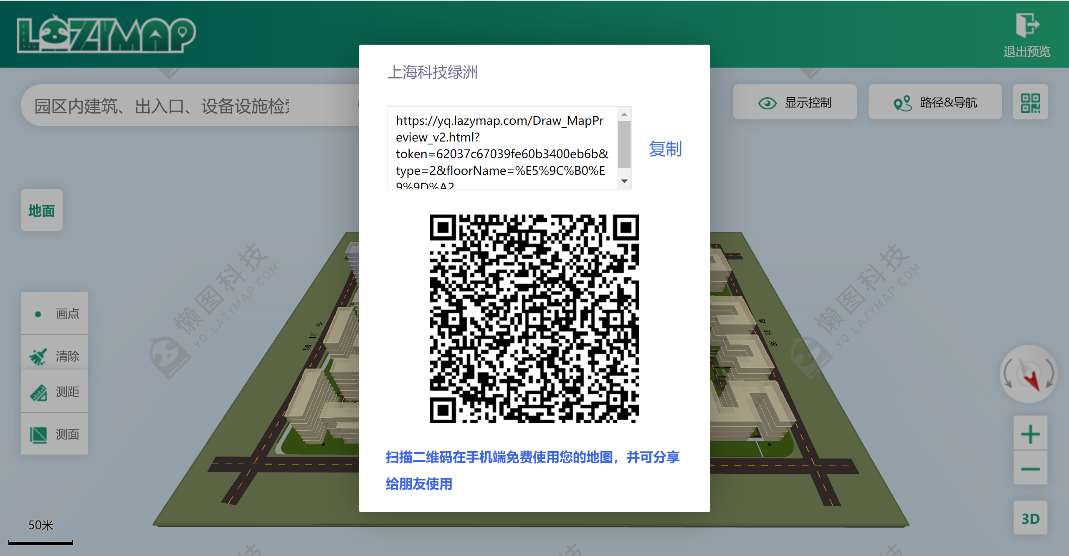
Task: Zoom out with the minus button
Action: tap(1030, 469)
